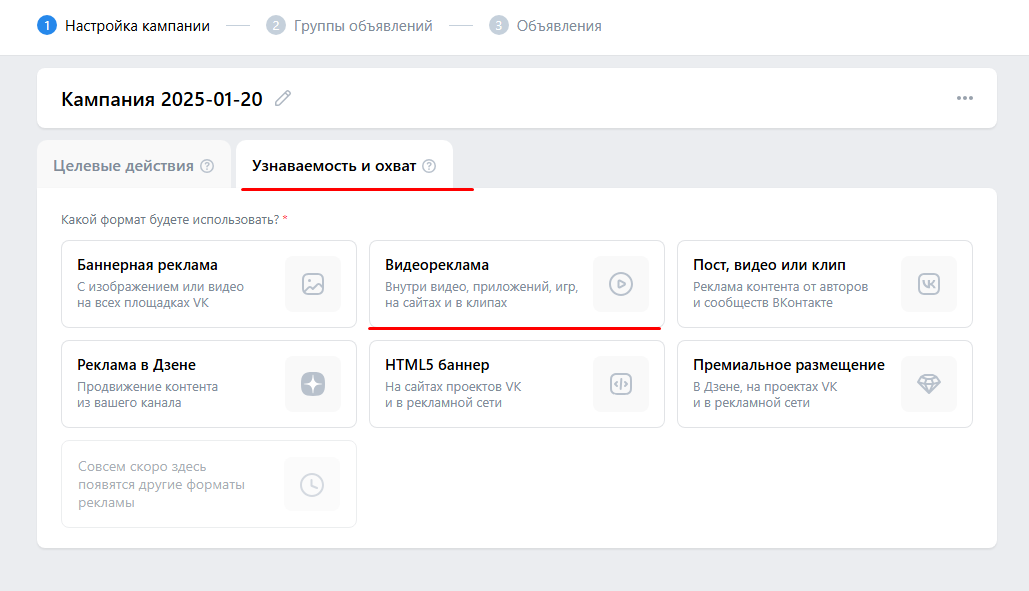Click step 3 number circle

pyautogui.click(x=499, y=26)
